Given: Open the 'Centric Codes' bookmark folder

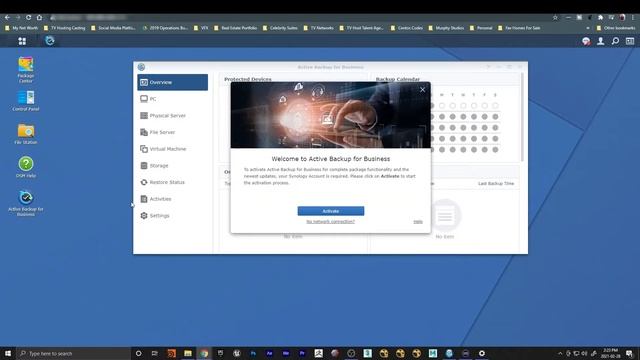Looking at the screenshot, I should coord(407,28).
